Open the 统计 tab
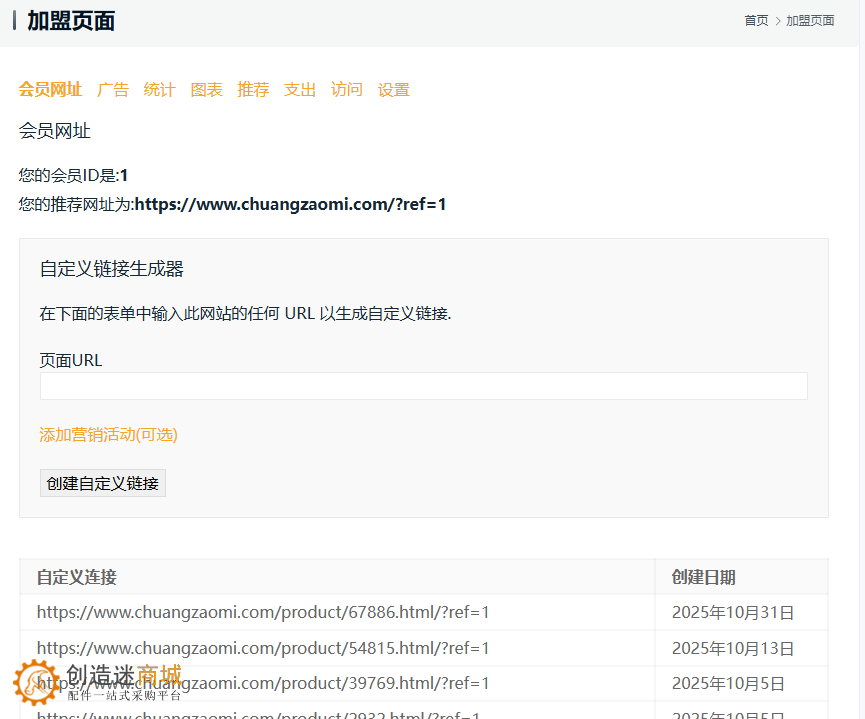 (x=159, y=89)
